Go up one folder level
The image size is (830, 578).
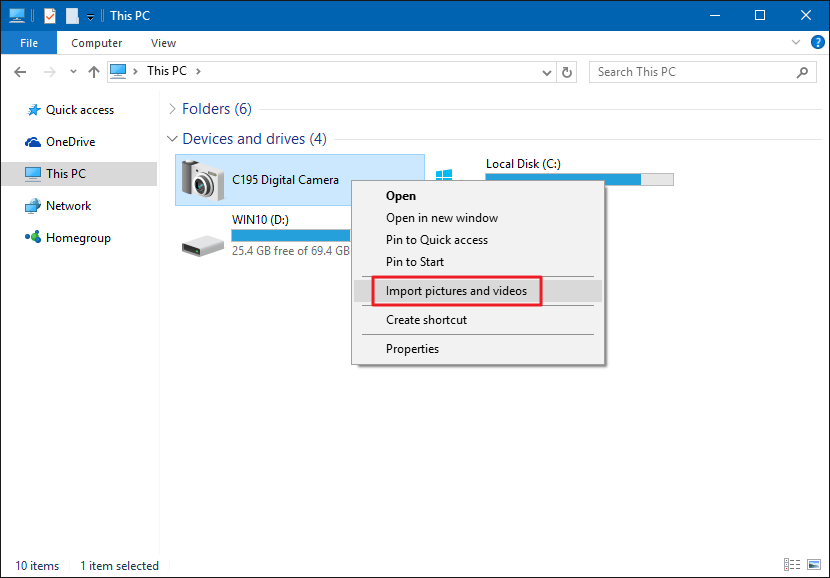click(x=94, y=72)
